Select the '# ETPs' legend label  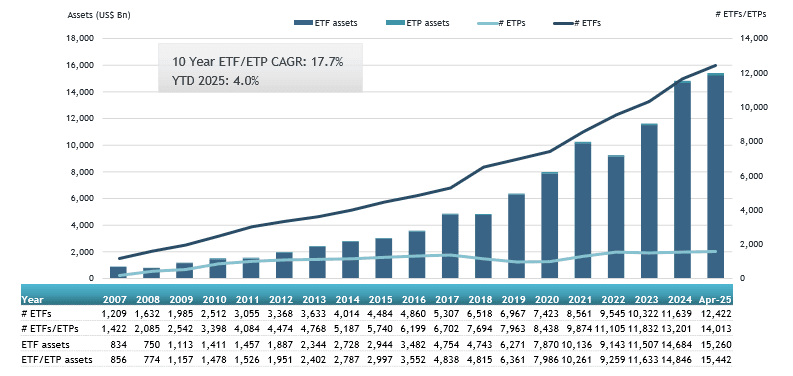pyautogui.click(x=512, y=23)
